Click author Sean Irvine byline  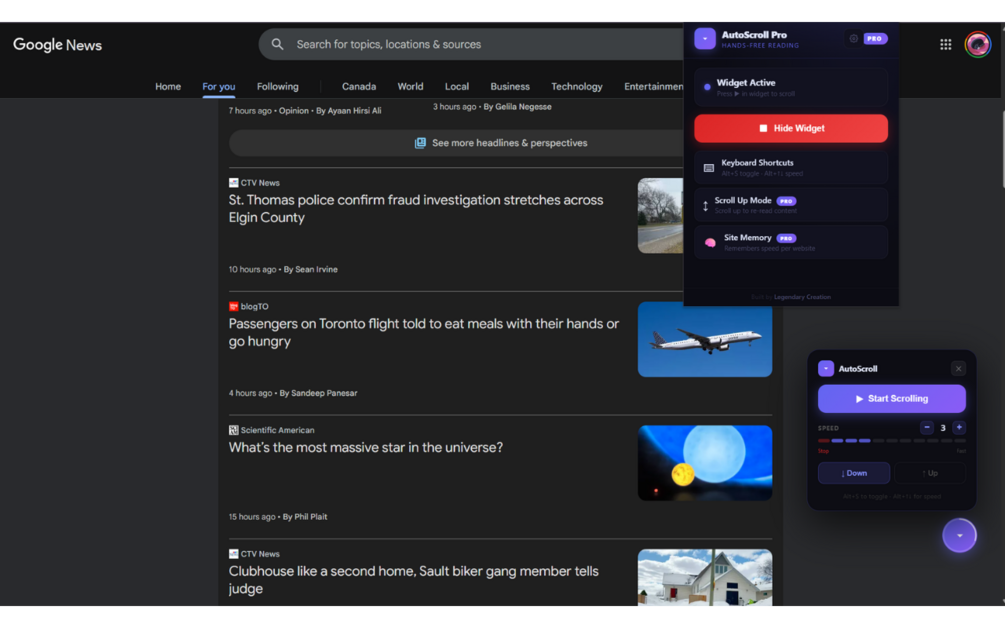tap(311, 269)
